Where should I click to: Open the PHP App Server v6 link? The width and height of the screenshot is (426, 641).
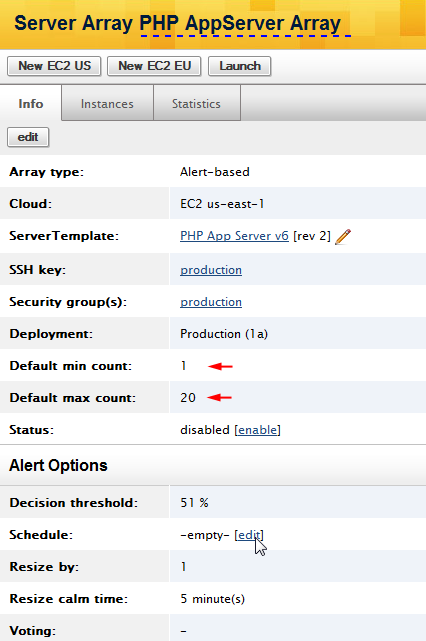(234, 236)
